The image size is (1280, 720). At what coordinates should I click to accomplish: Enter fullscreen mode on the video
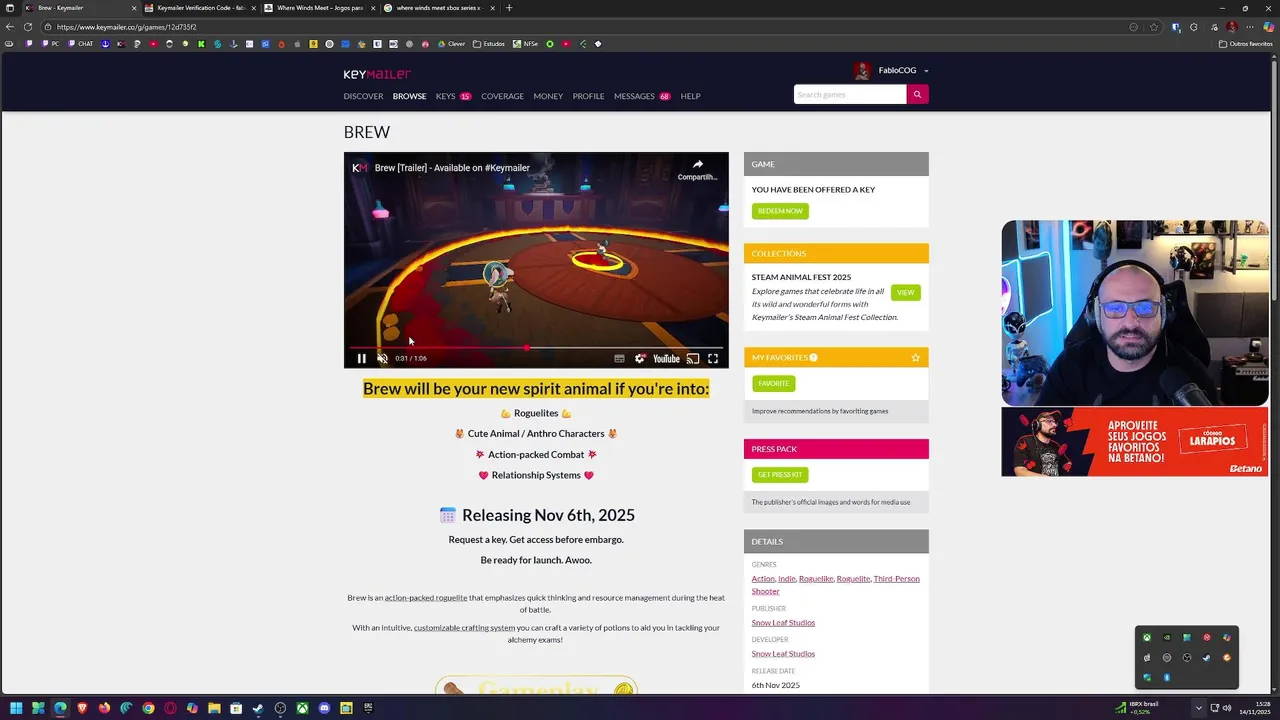tap(713, 358)
